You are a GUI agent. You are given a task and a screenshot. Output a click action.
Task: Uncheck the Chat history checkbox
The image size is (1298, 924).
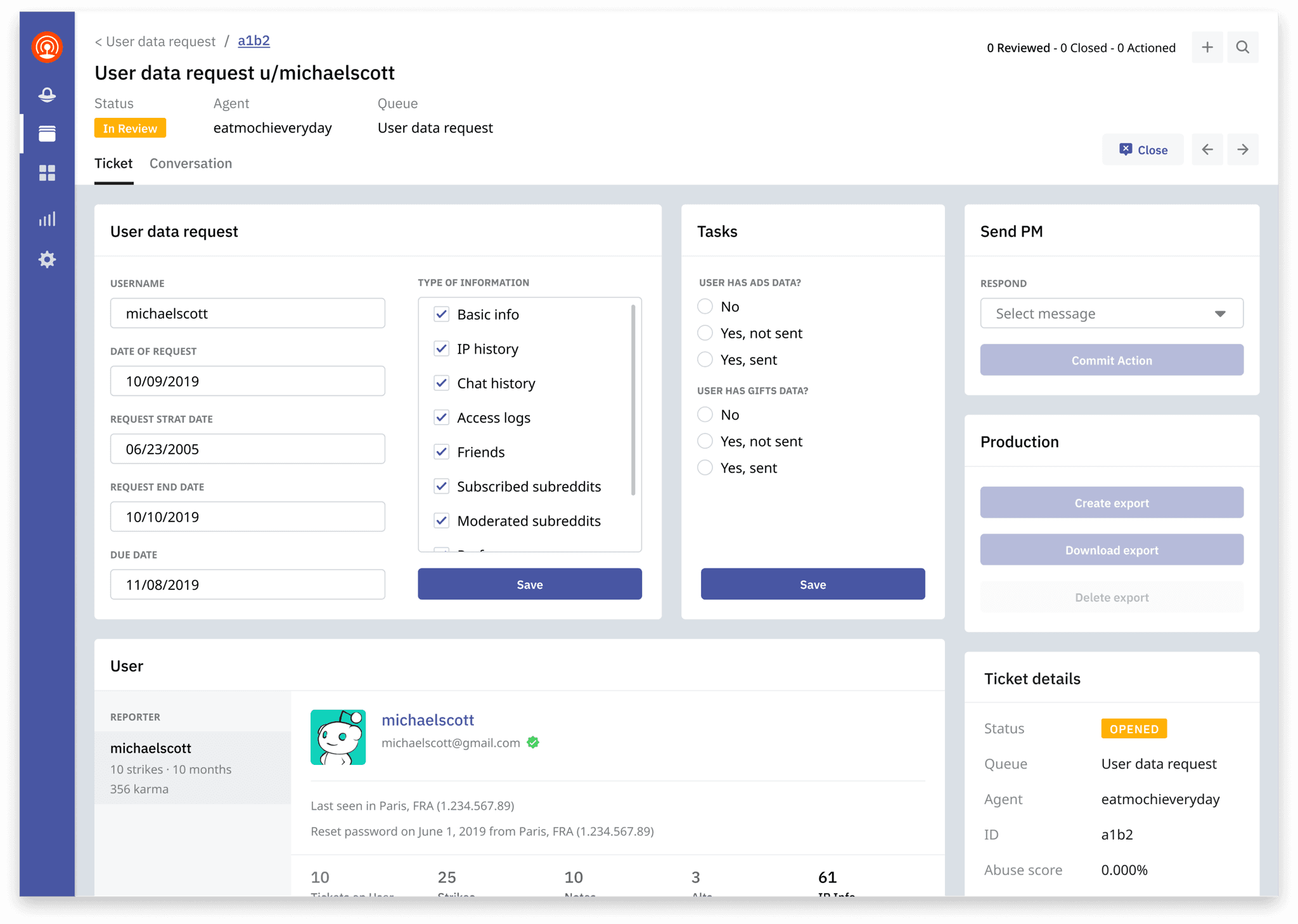[x=442, y=383]
